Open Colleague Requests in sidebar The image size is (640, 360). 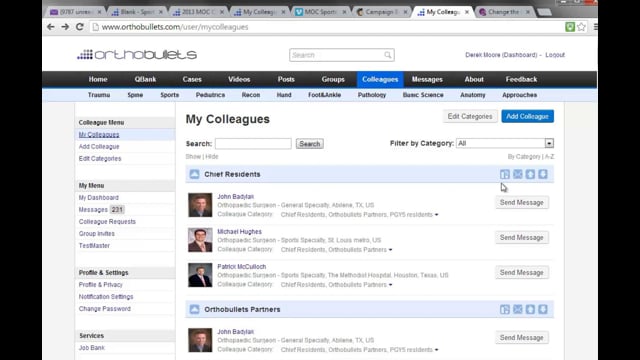coord(107,222)
